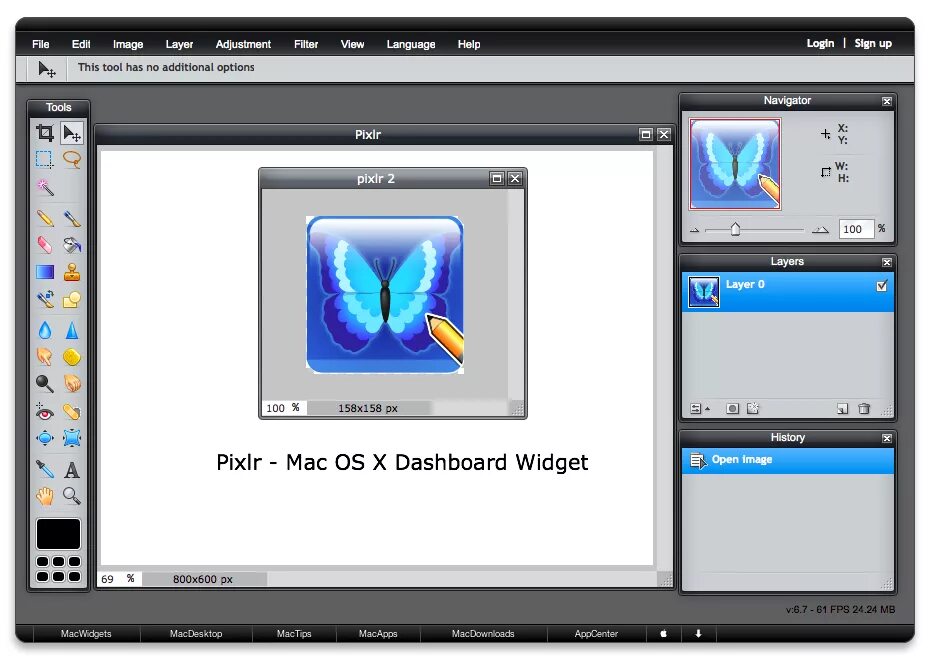Open MacWidgets in bottom bar
Image resolution: width=931 pixels, height=663 pixels.
[x=86, y=633]
